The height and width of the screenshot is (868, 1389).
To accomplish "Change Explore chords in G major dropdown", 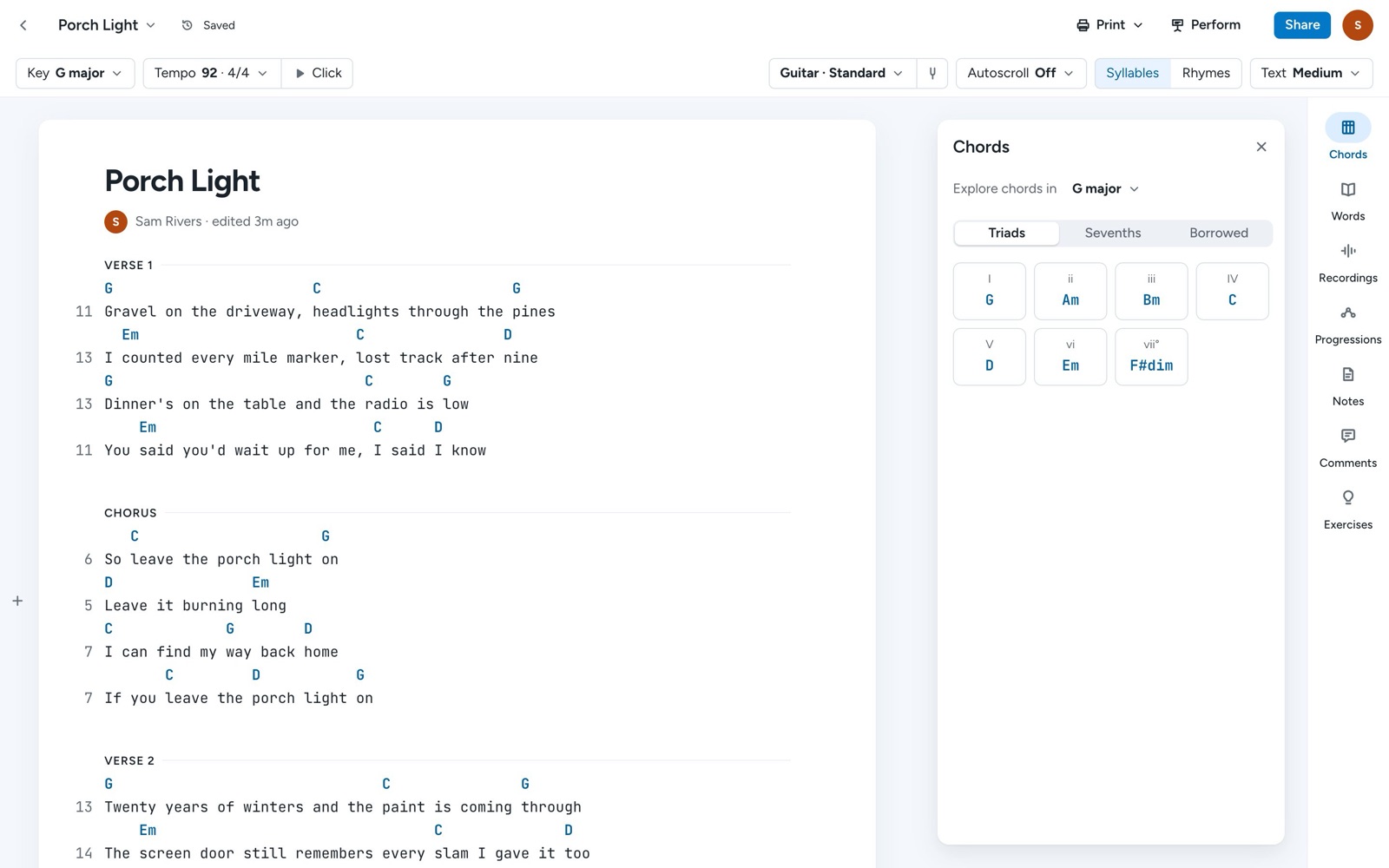I will click(1105, 188).
